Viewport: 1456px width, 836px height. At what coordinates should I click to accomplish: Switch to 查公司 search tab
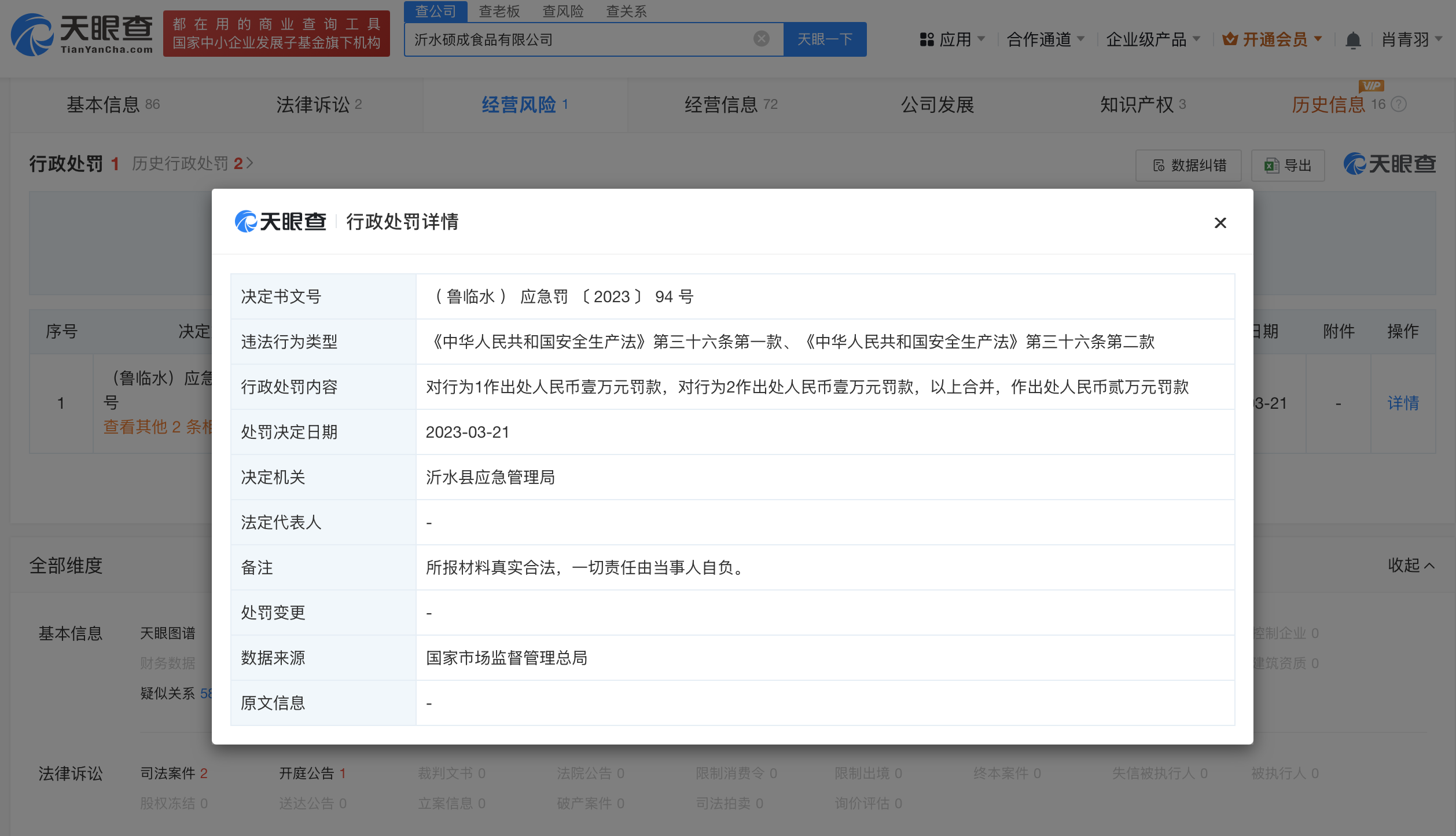click(x=436, y=11)
